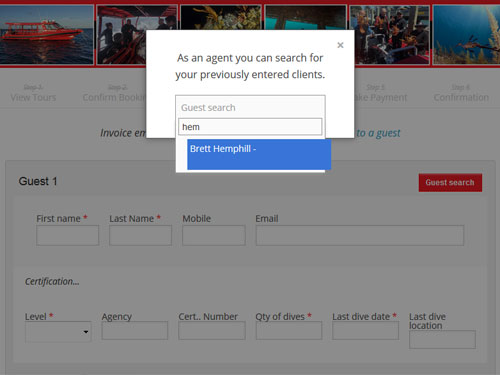This screenshot has height=375, width=500.
Task: Open the kelp underwater thumbnail
Action: (221, 17)
